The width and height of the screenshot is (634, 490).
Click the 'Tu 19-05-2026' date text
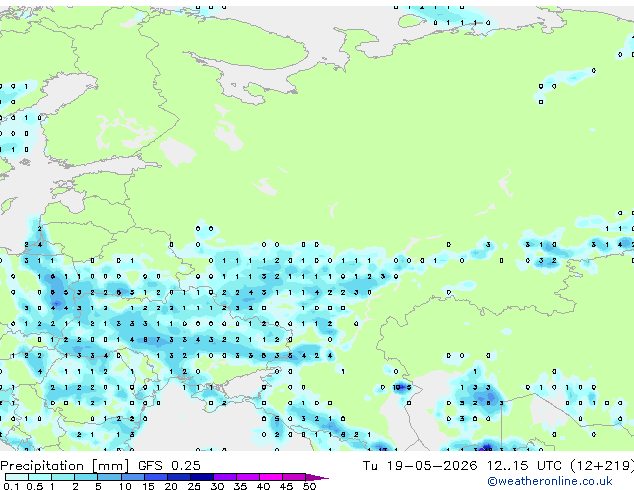[x=420, y=465]
